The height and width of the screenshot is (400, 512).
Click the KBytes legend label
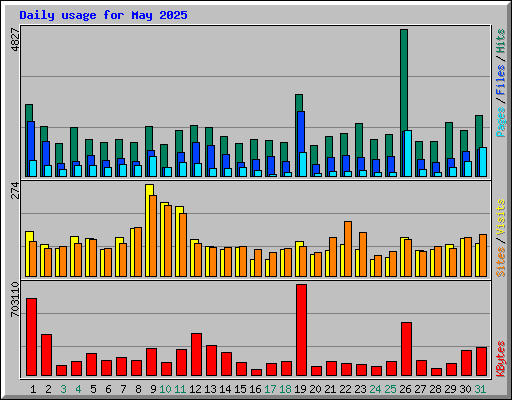(x=500, y=359)
